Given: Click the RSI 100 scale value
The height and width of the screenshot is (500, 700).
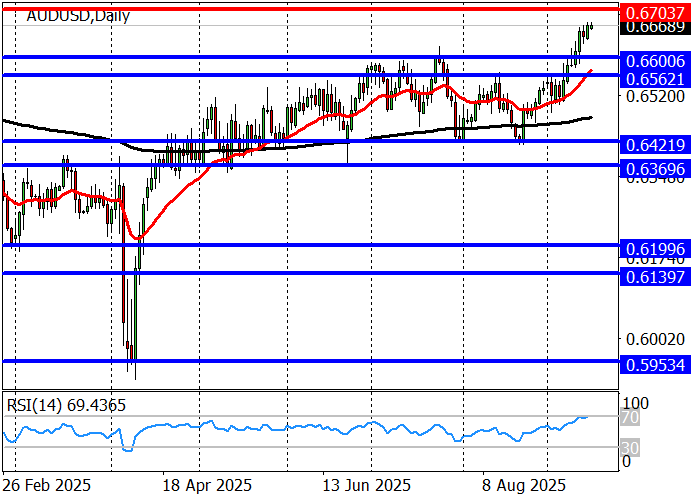Looking at the screenshot, I should pyautogui.click(x=635, y=404).
